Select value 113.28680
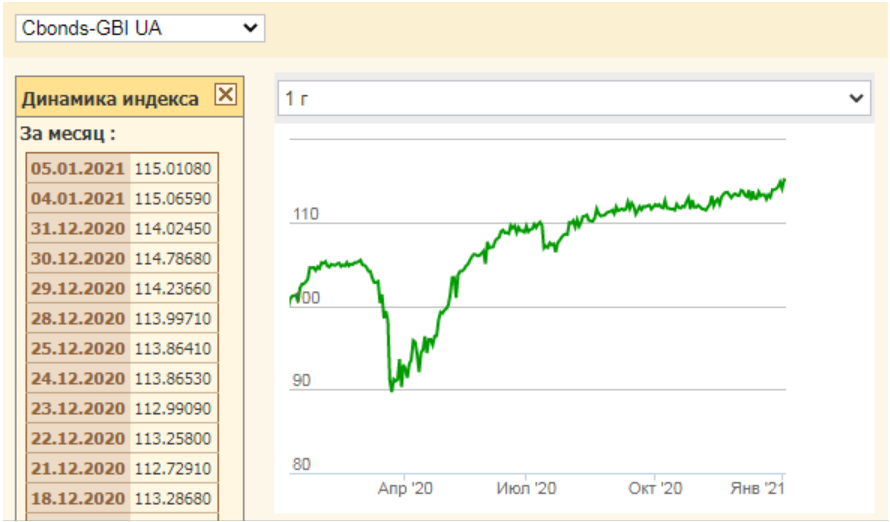 (x=173, y=499)
